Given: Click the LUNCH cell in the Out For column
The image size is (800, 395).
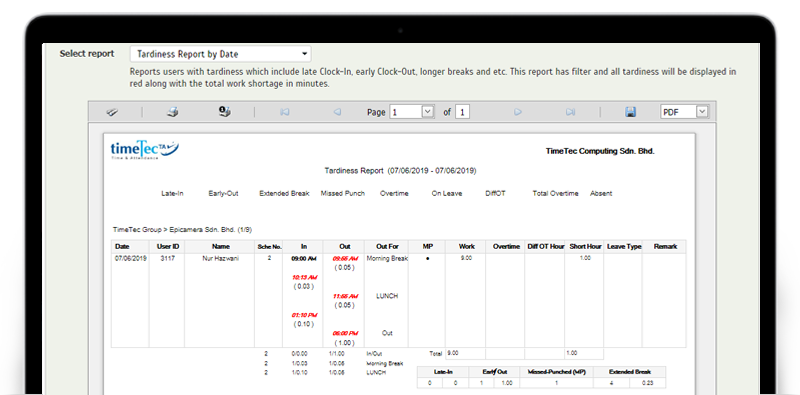Looking at the screenshot, I should [387, 296].
